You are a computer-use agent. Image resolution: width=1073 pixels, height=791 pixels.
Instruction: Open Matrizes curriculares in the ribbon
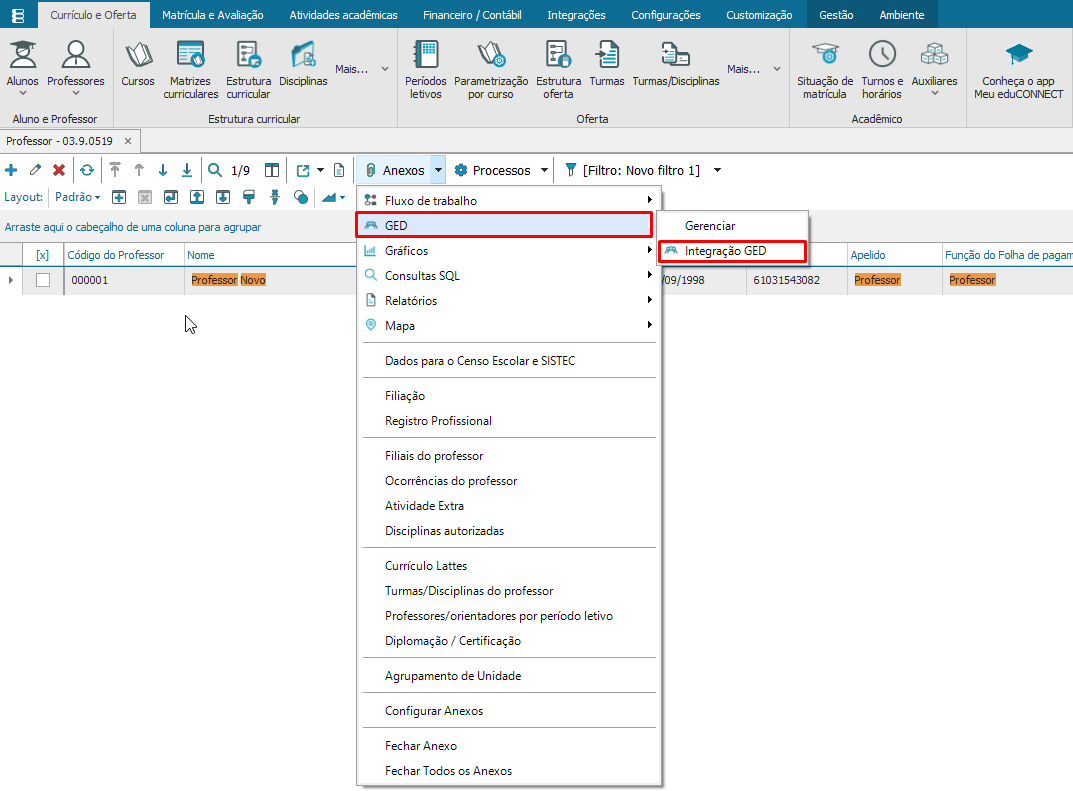(190, 70)
